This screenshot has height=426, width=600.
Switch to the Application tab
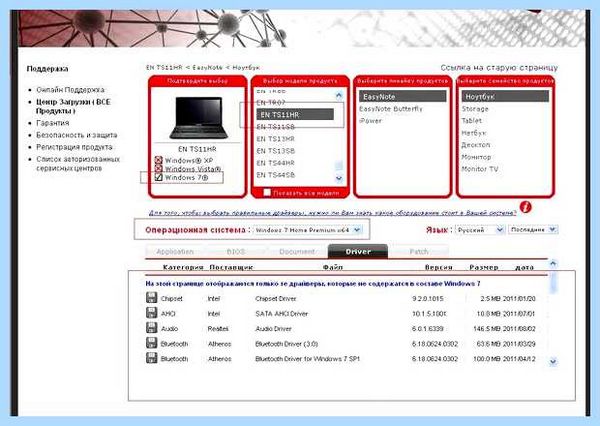click(x=175, y=251)
